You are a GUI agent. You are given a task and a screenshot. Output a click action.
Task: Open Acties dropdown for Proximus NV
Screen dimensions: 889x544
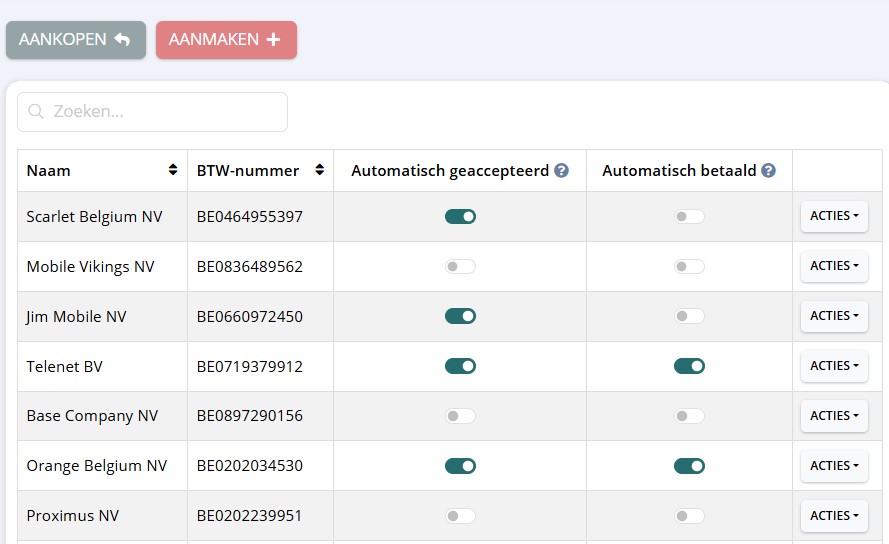(834, 516)
